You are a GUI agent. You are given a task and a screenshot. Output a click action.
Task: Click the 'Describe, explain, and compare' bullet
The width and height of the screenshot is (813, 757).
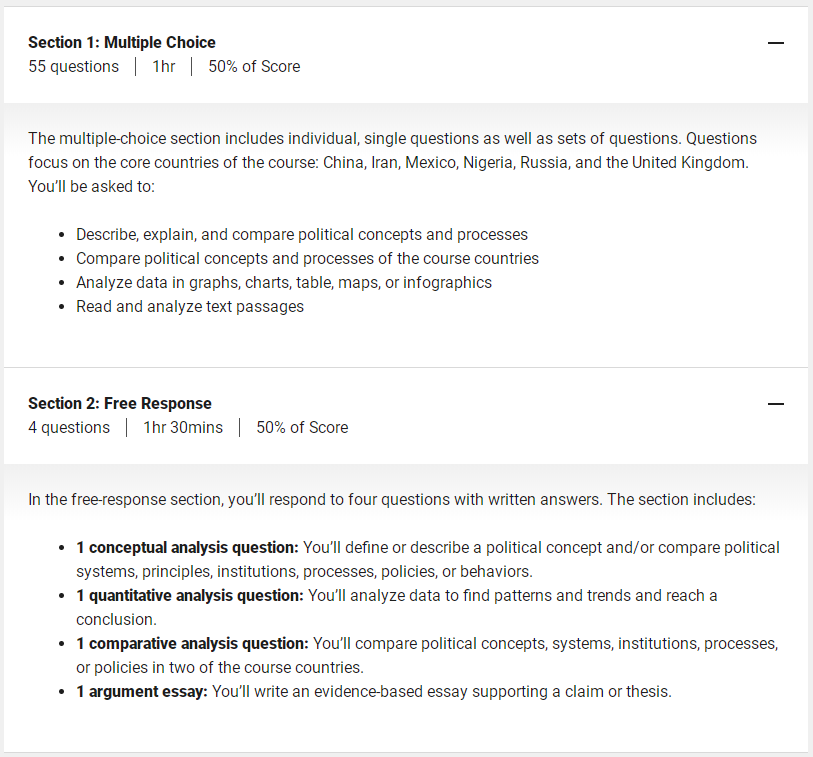click(302, 234)
